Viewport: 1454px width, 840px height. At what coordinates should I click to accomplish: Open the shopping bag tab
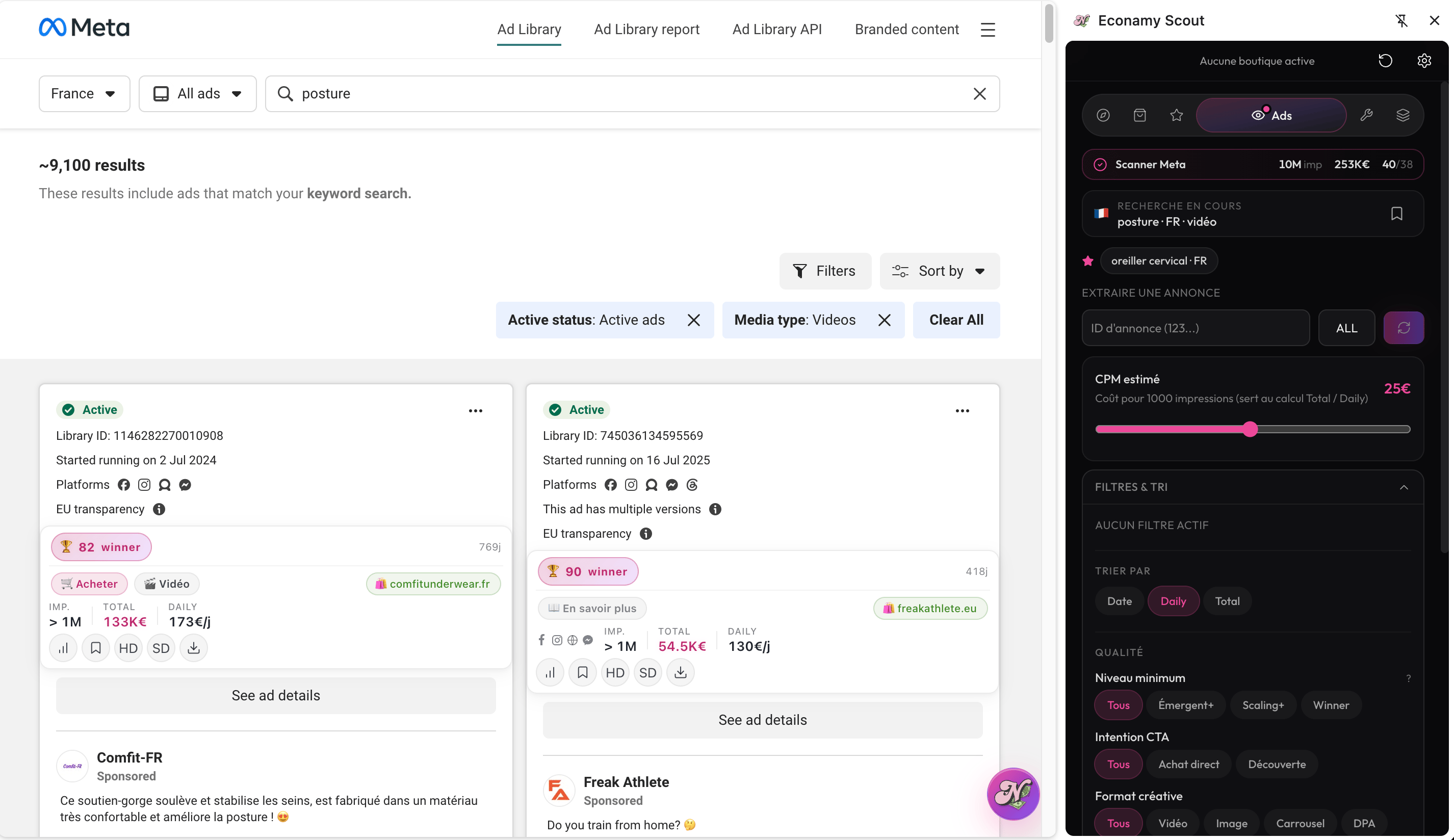pos(1140,115)
